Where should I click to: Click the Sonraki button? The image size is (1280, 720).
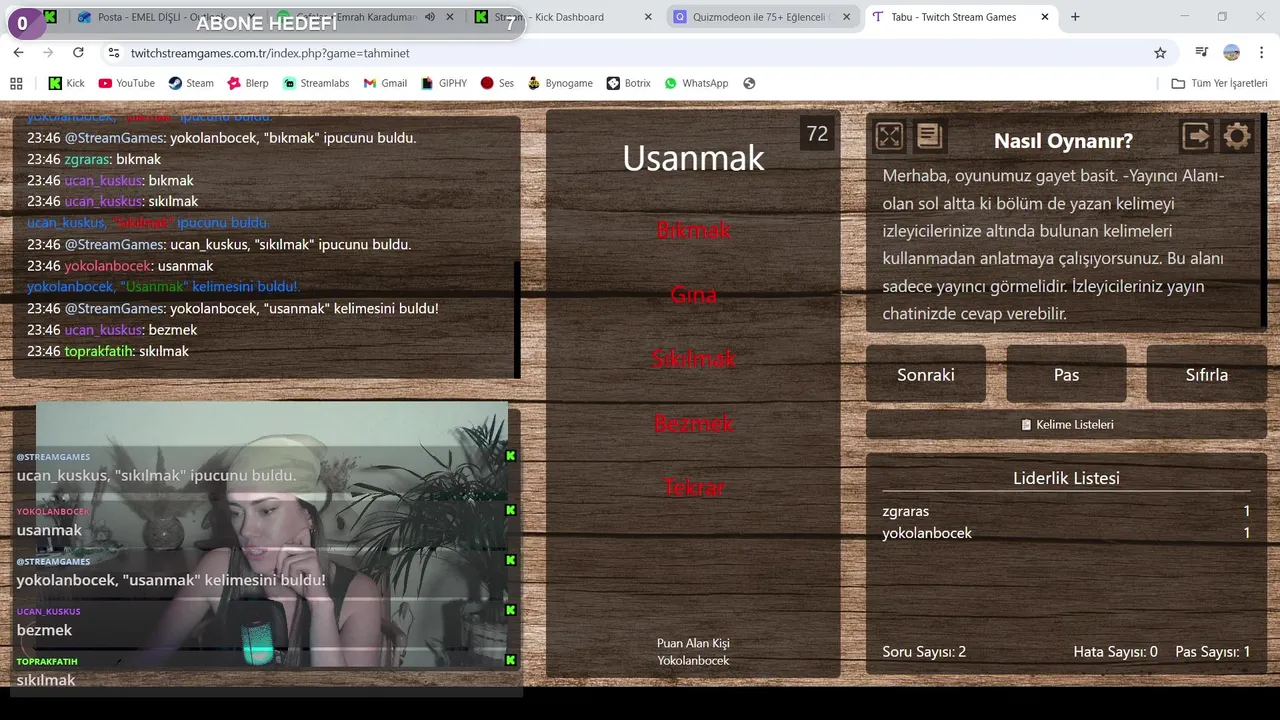pos(926,374)
